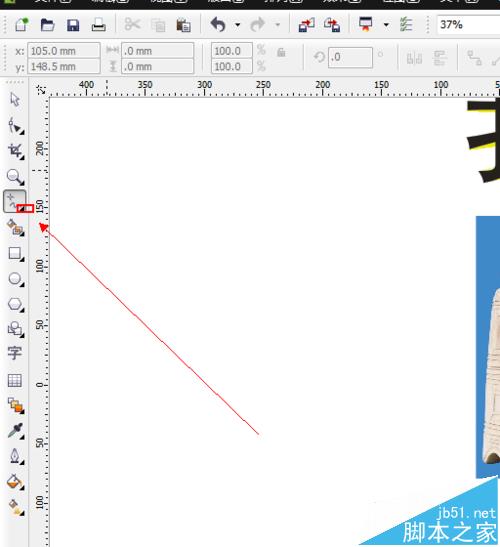
Task: Select the Fill bucket tool
Action: (x=15, y=482)
